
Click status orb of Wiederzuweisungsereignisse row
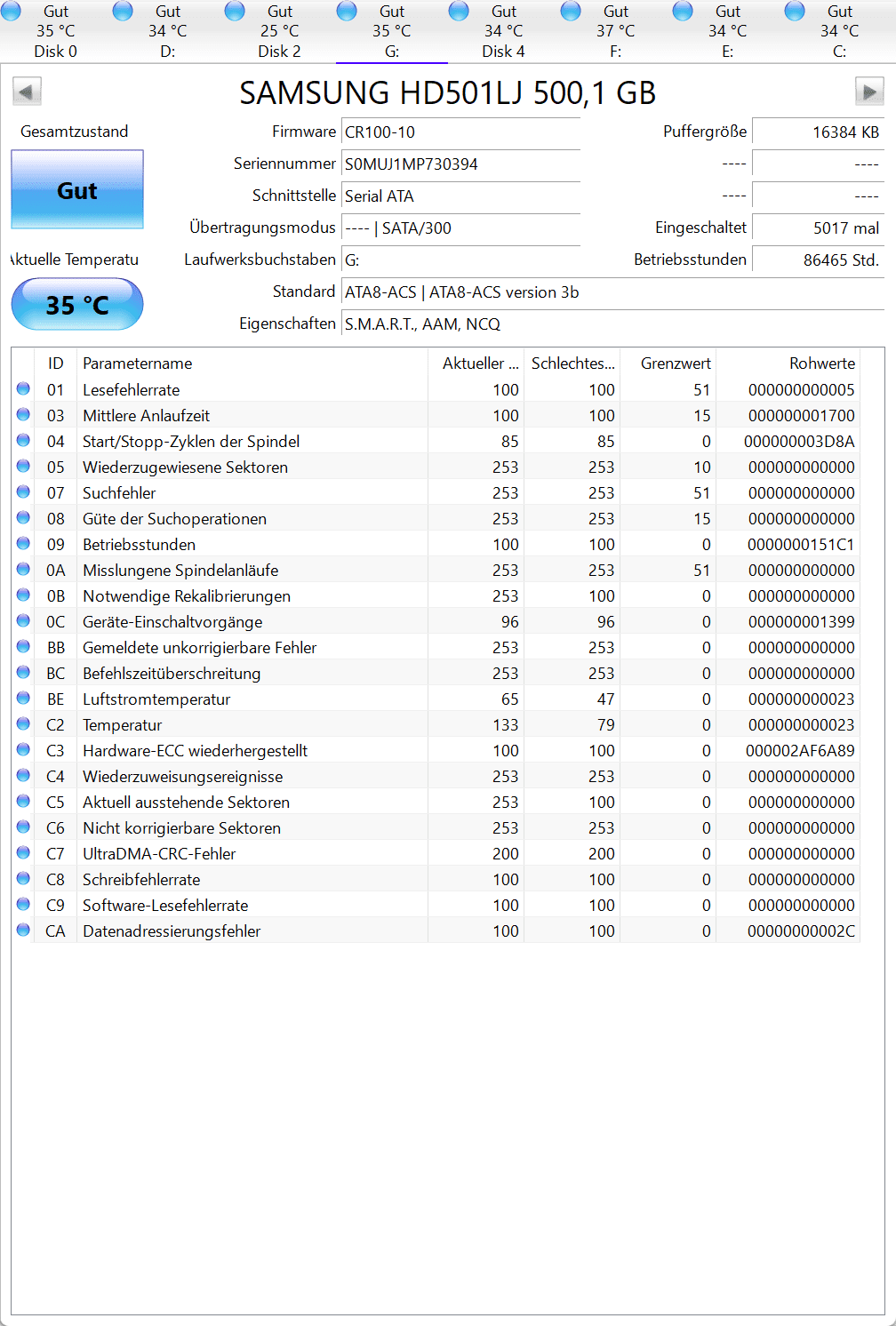pyautogui.click(x=23, y=775)
